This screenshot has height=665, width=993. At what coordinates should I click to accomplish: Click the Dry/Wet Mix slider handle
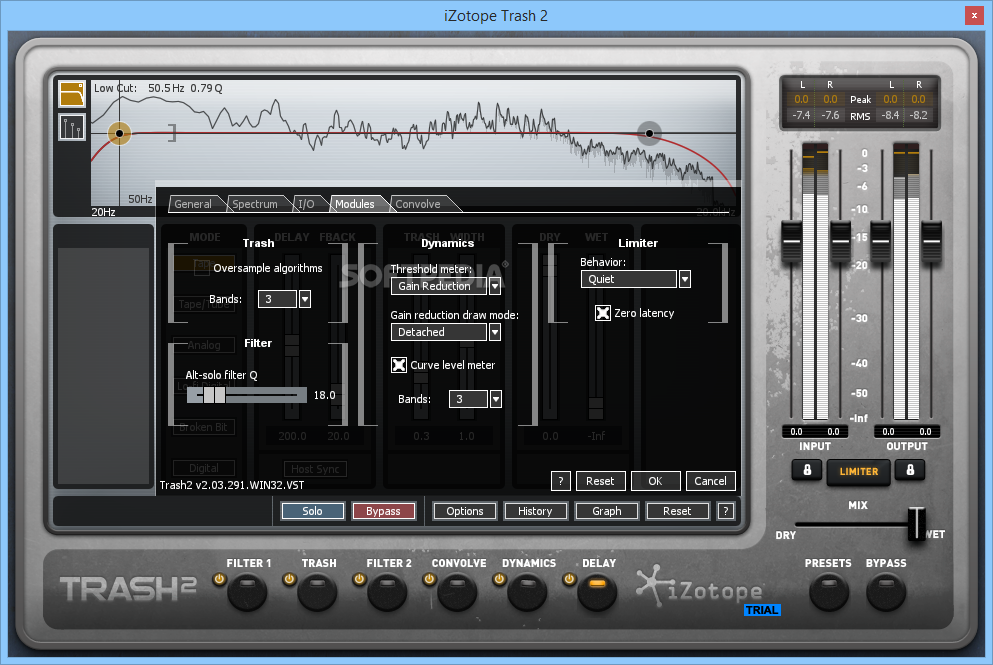pos(916,524)
